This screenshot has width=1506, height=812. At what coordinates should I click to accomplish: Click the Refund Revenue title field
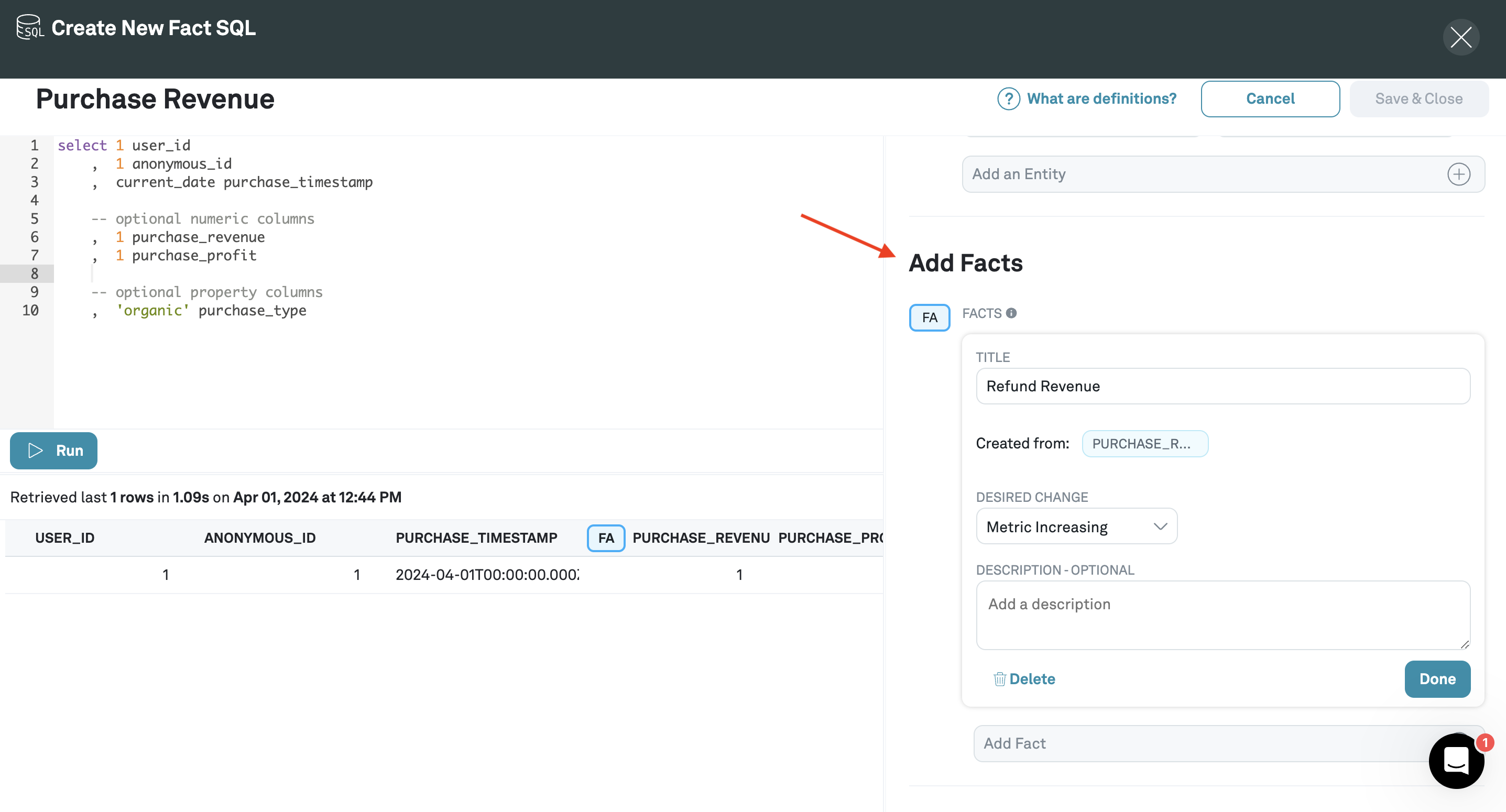click(x=1223, y=386)
